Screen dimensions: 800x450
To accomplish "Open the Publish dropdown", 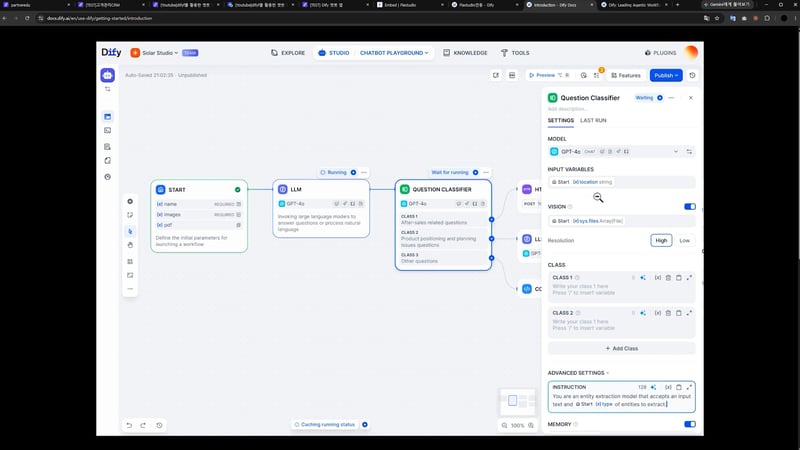I will [x=666, y=75].
